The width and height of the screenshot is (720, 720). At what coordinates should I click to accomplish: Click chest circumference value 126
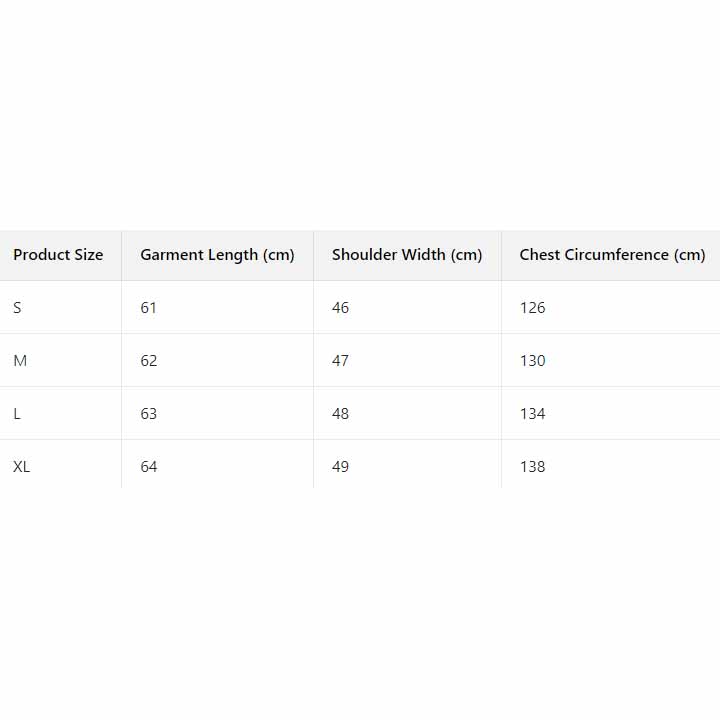(x=533, y=308)
